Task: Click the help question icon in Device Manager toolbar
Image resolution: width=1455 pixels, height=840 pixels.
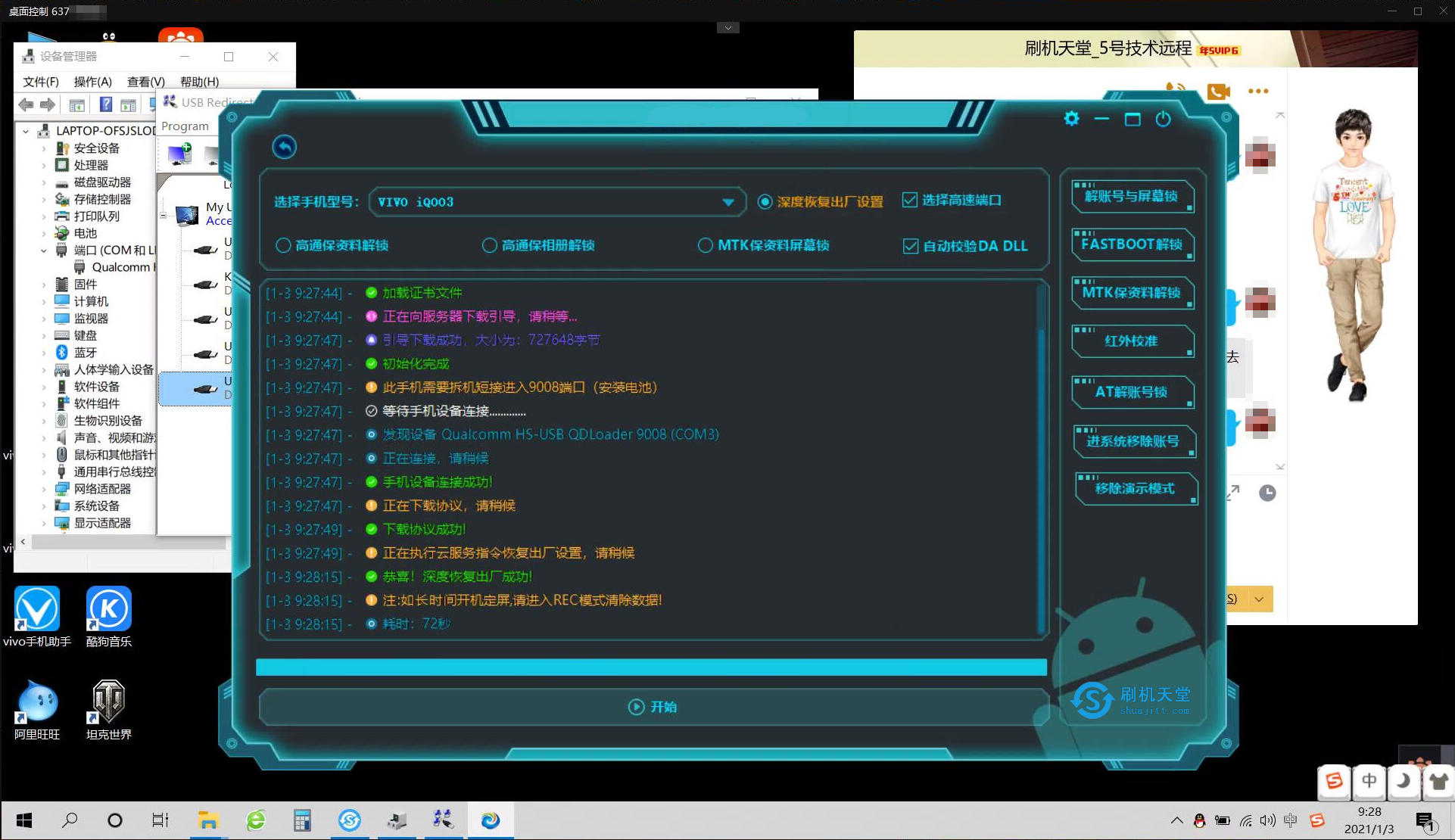Action: 106,104
